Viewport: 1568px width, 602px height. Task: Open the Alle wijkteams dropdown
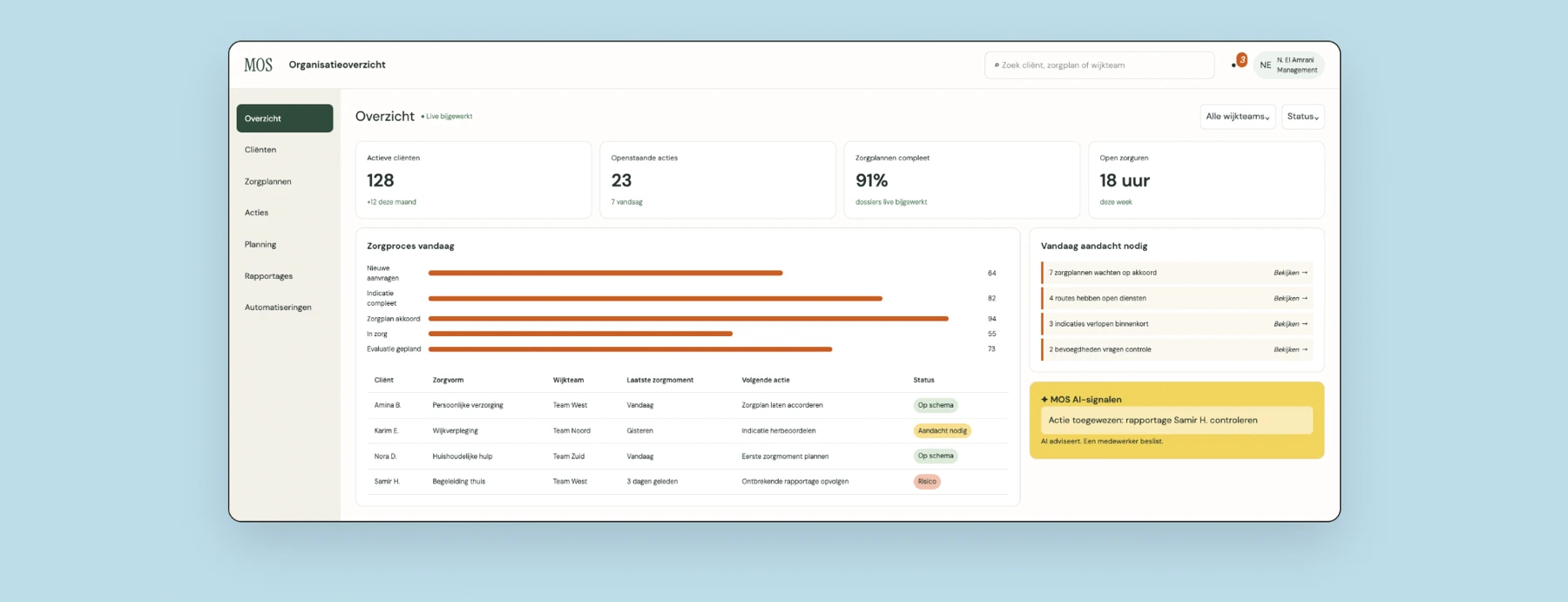1237,117
